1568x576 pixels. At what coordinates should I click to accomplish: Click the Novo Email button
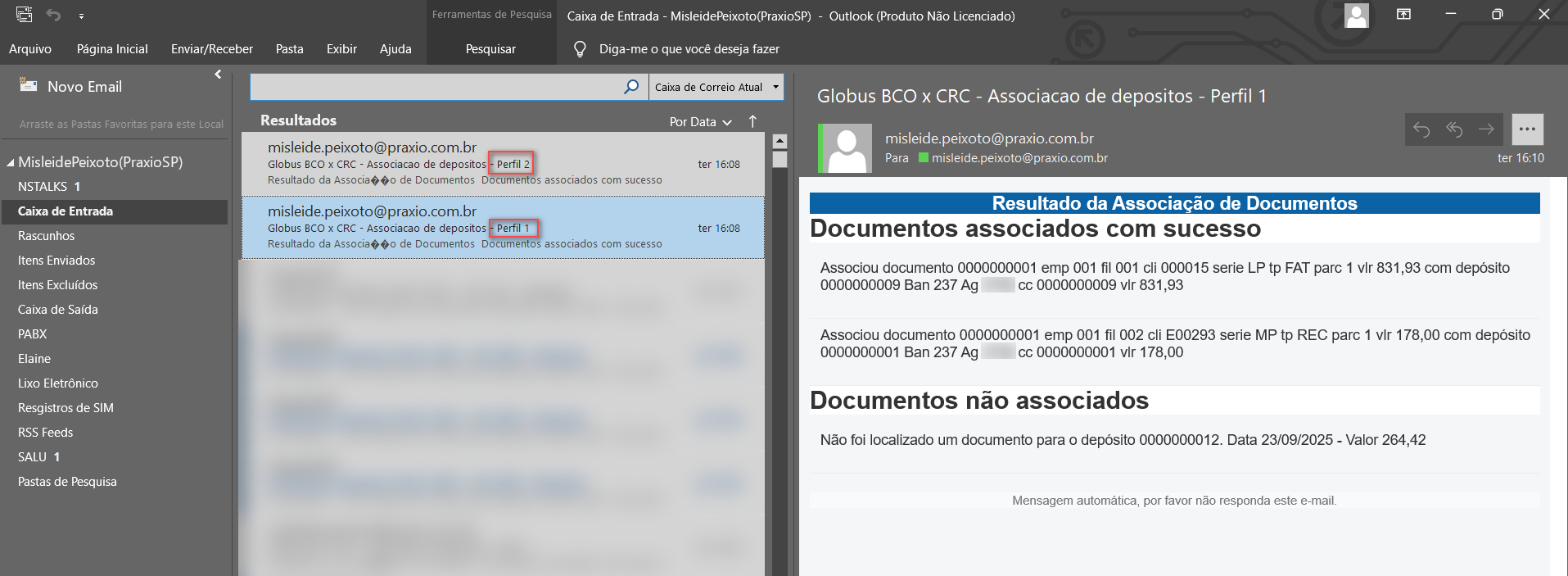point(71,86)
